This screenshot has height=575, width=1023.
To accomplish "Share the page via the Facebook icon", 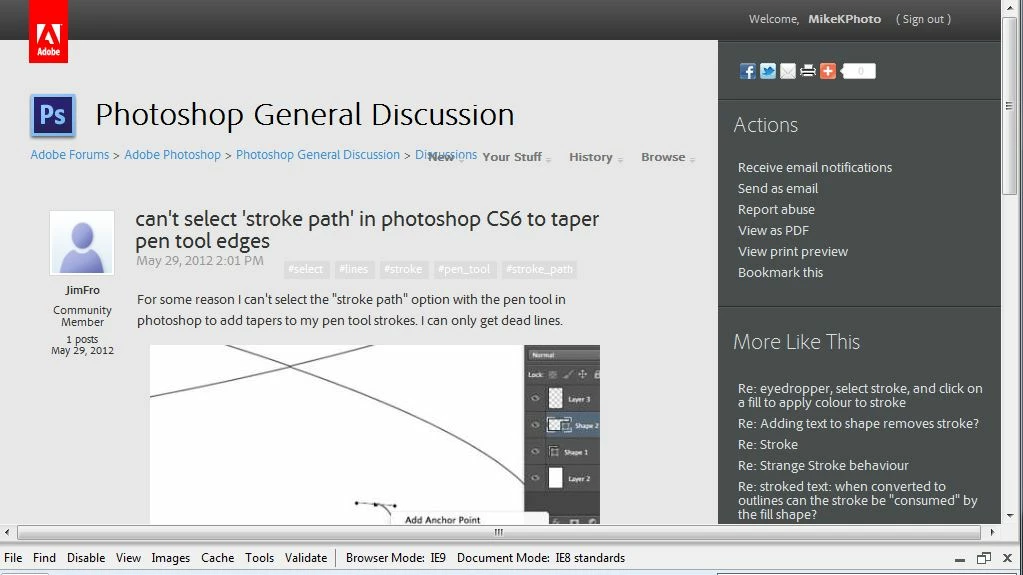I will tap(748, 71).
